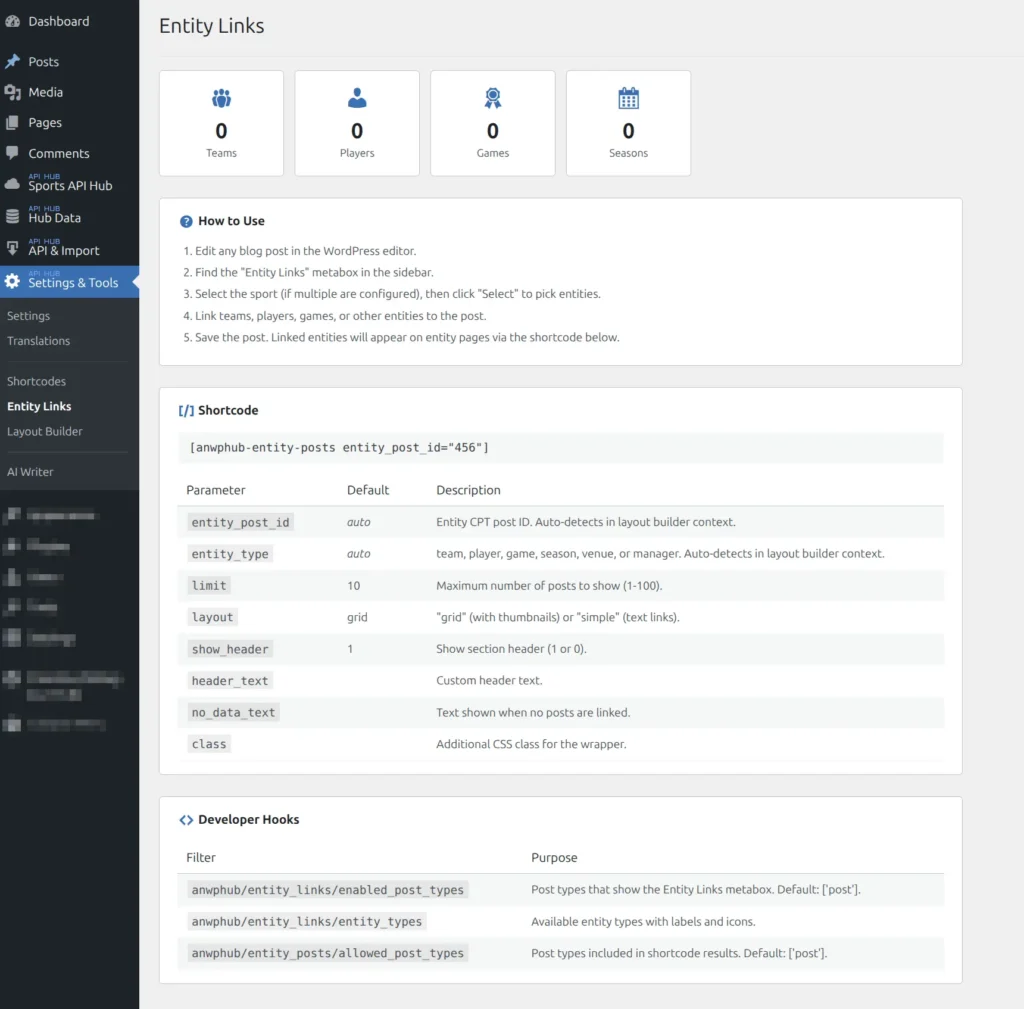This screenshot has width=1024, height=1009.
Task: Click the default value grid for layout
Action: pyautogui.click(x=357, y=617)
